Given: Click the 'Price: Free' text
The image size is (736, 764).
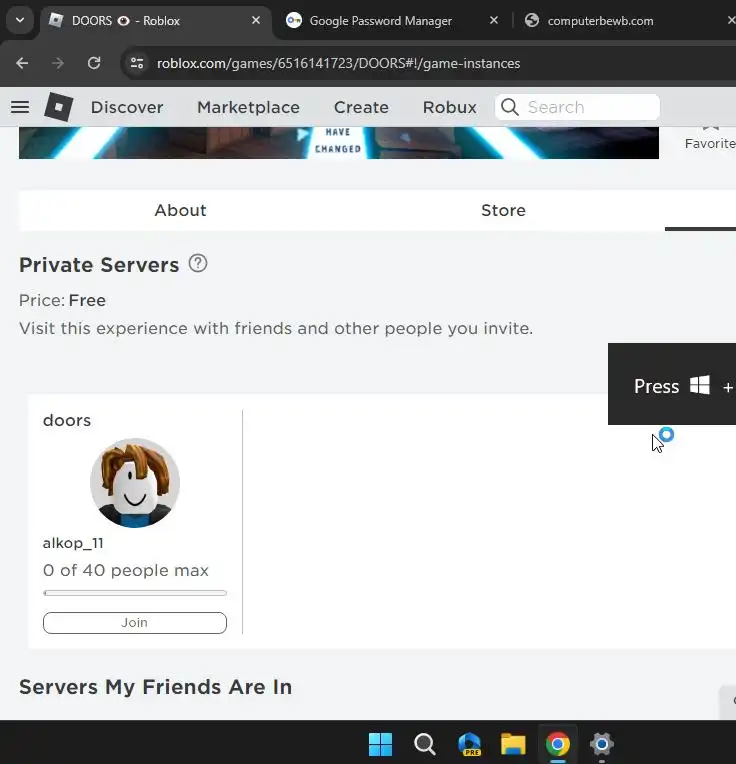Looking at the screenshot, I should (62, 301).
